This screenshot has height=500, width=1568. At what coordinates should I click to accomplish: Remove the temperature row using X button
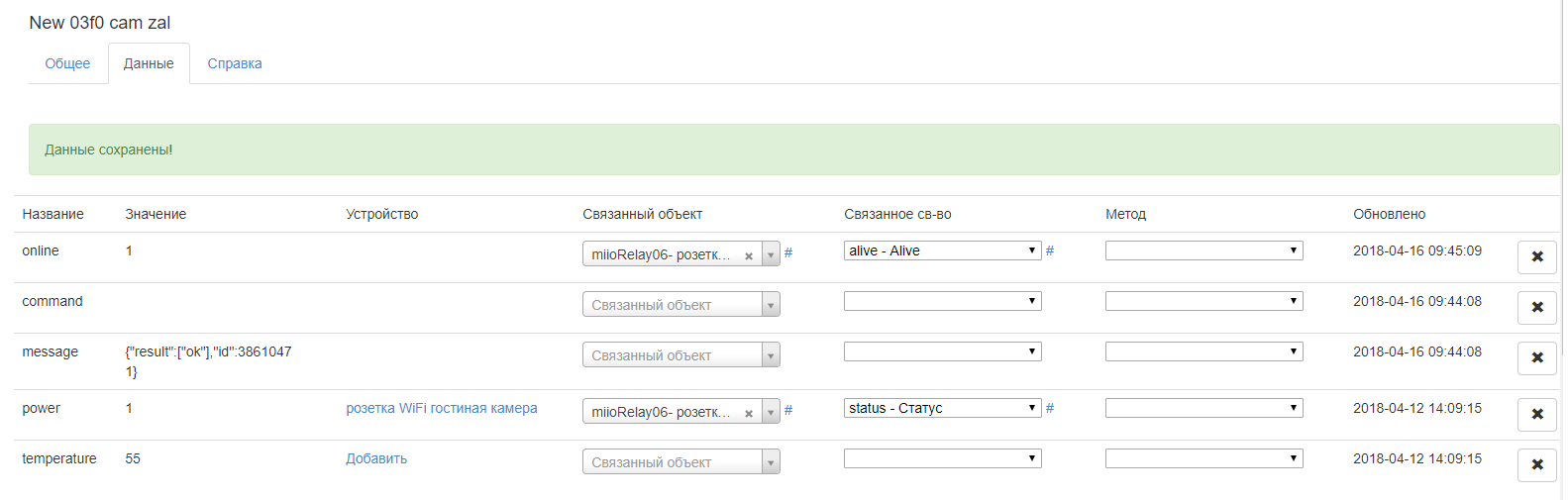click(x=1536, y=465)
